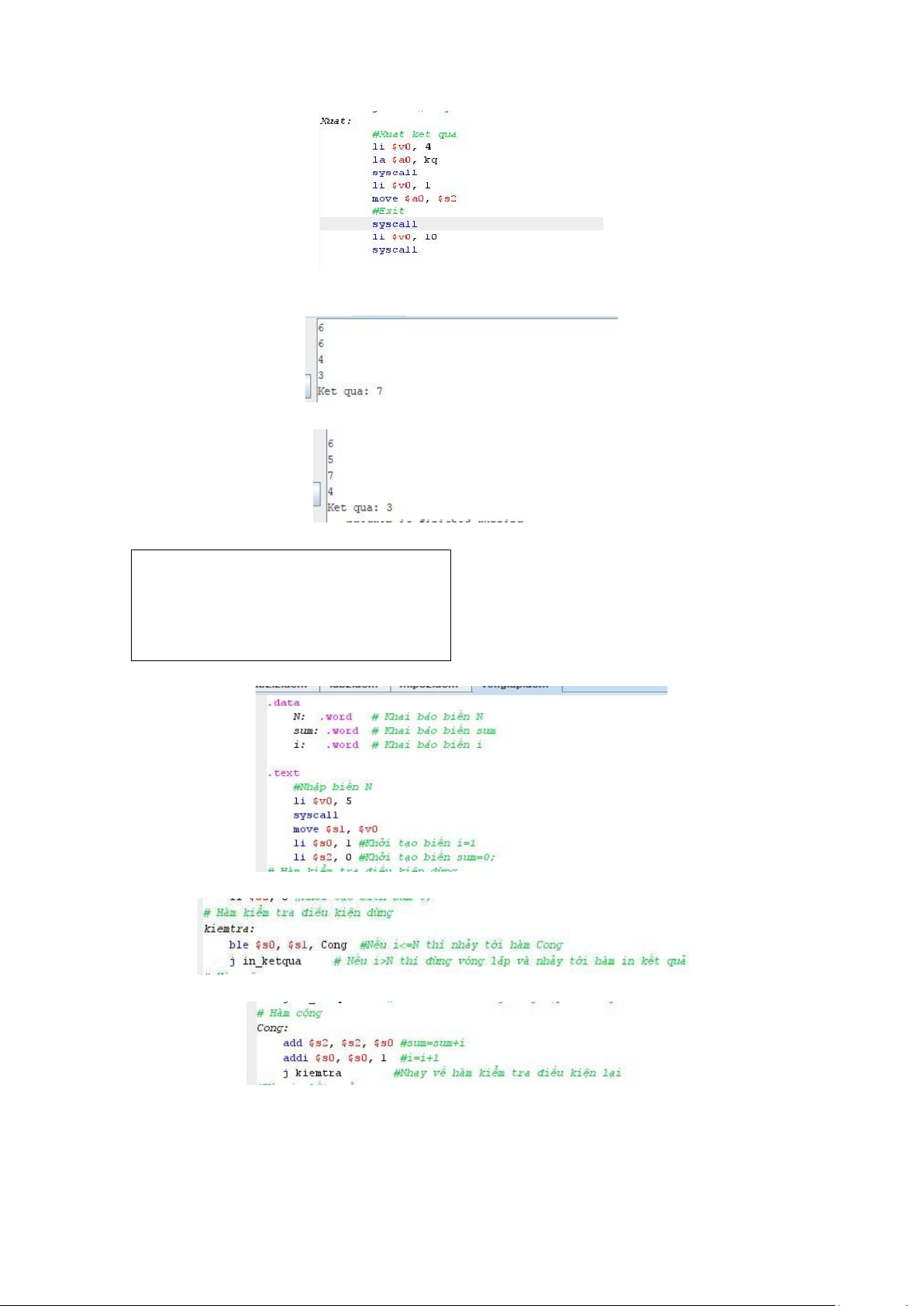Click the "Ket qua: 3" output line
924x1306 pixels.
pyautogui.click(x=360, y=508)
